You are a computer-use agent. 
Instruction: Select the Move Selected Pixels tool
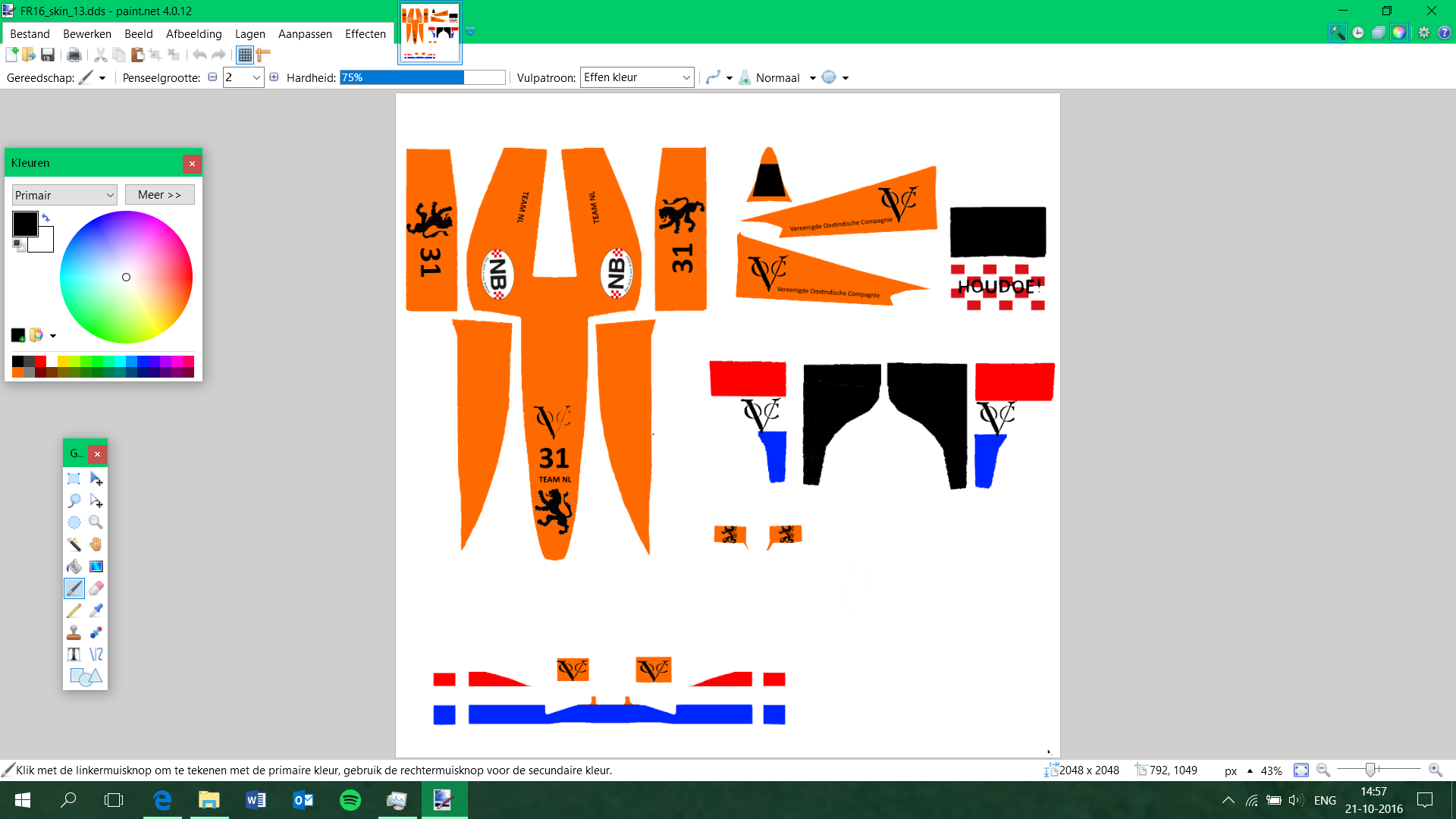point(96,479)
